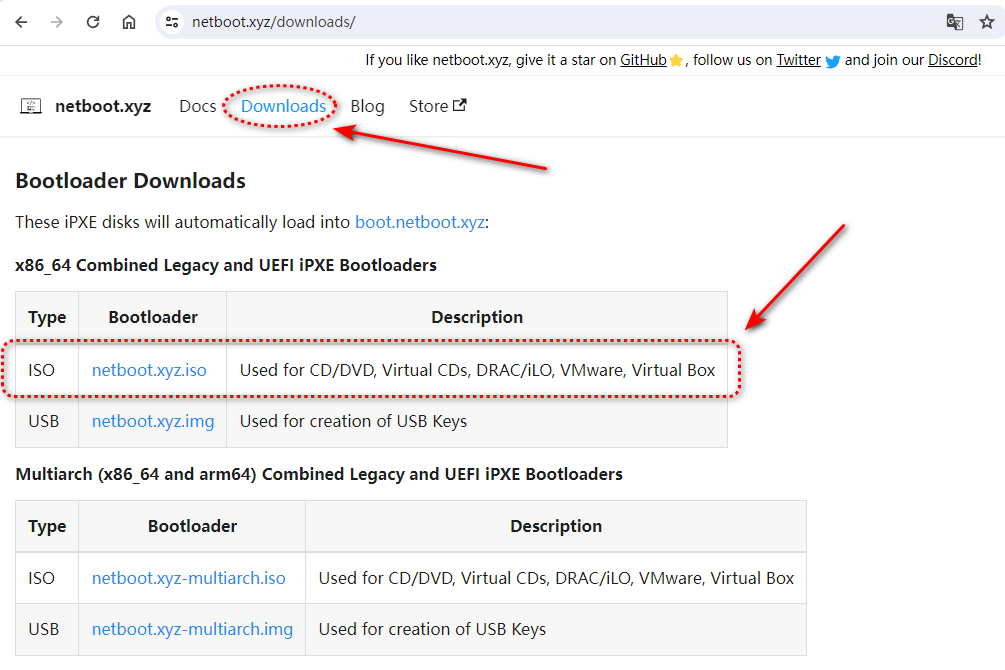
Task: Open the Docs navigation item
Action: 197,106
